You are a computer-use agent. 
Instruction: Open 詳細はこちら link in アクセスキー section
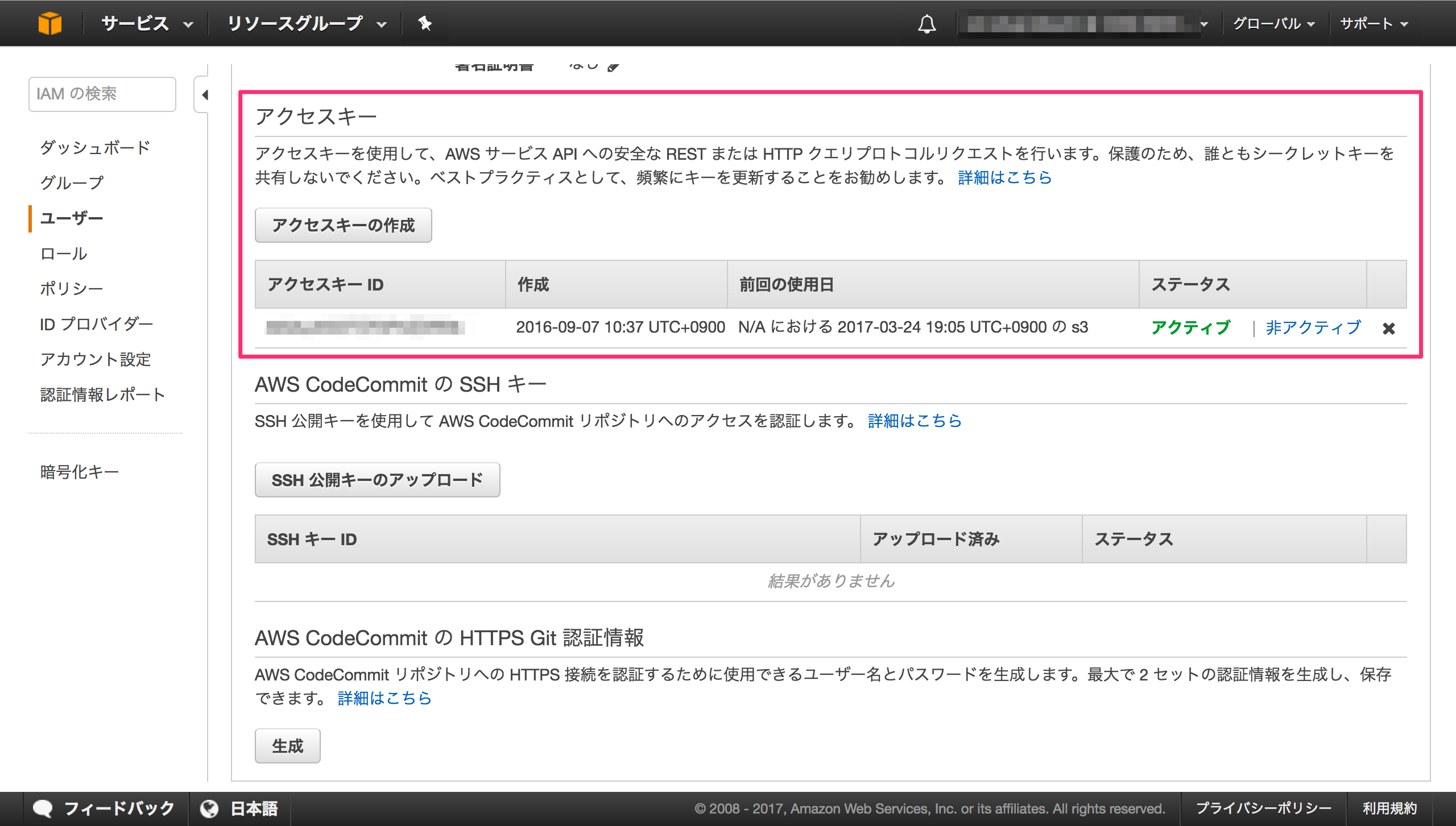point(1005,177)
